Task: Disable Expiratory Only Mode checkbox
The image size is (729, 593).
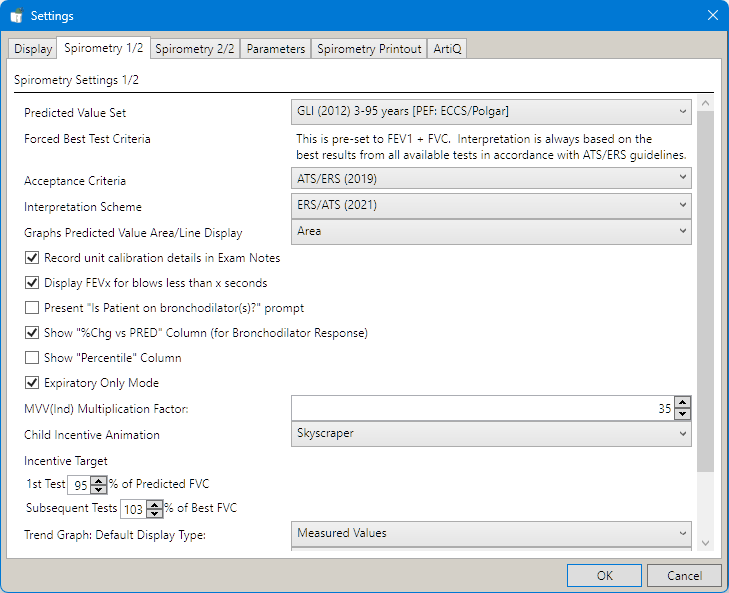Action: click(x=31, y=383)
